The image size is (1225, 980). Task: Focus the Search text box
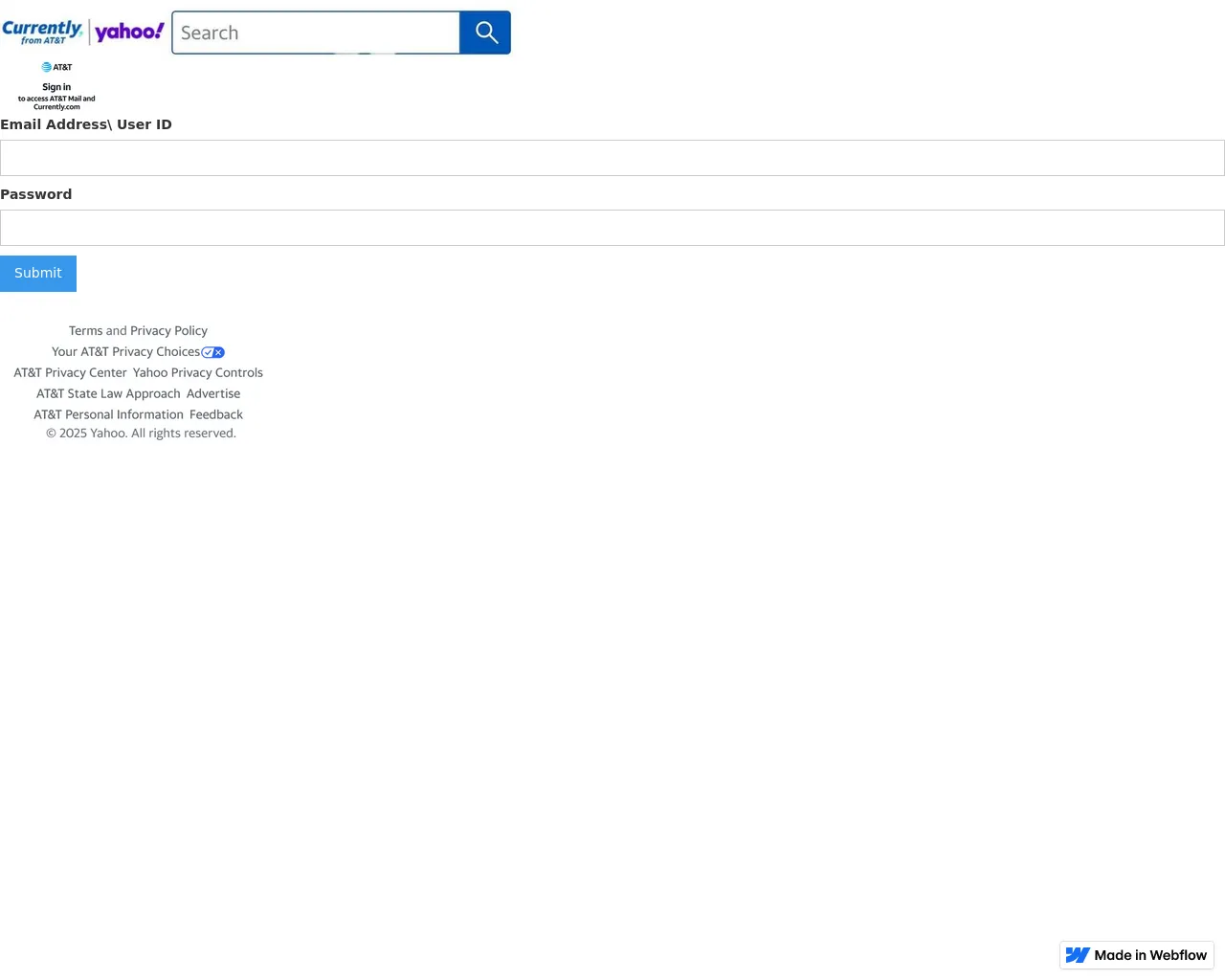(x=316, y=33)
